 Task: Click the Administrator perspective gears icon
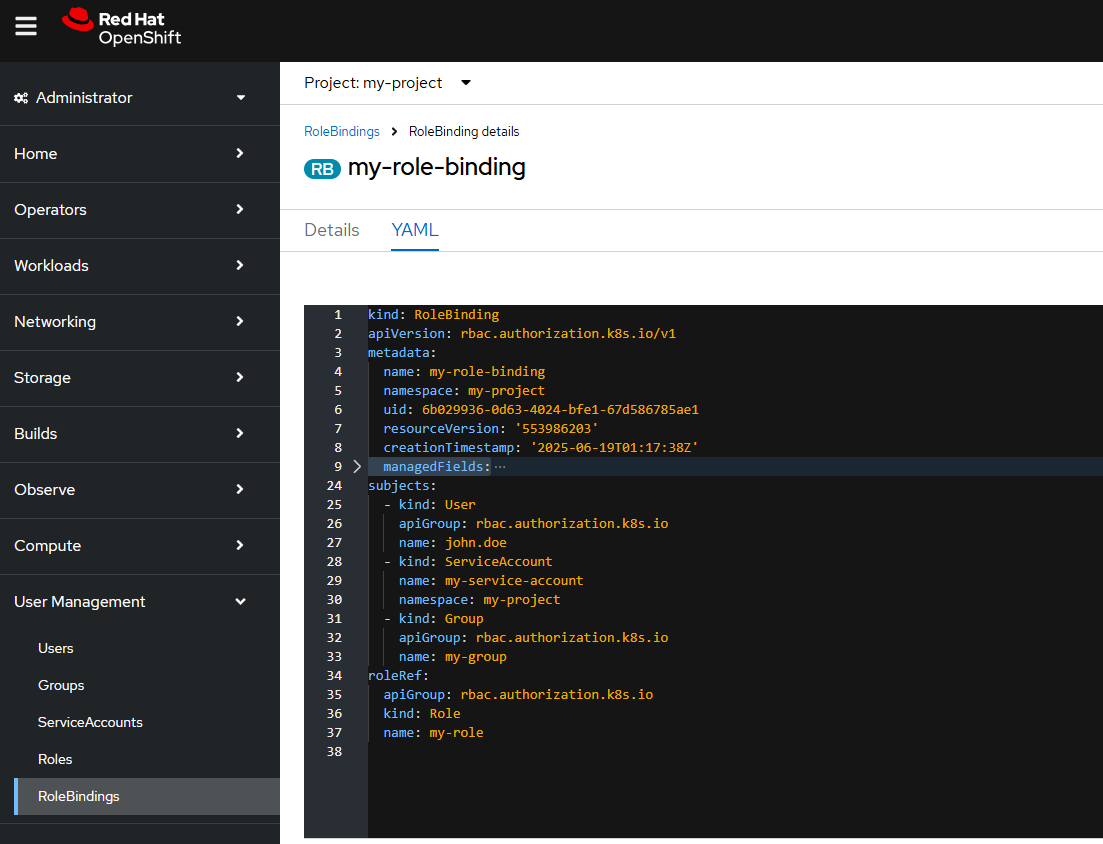tap(21, 98)
